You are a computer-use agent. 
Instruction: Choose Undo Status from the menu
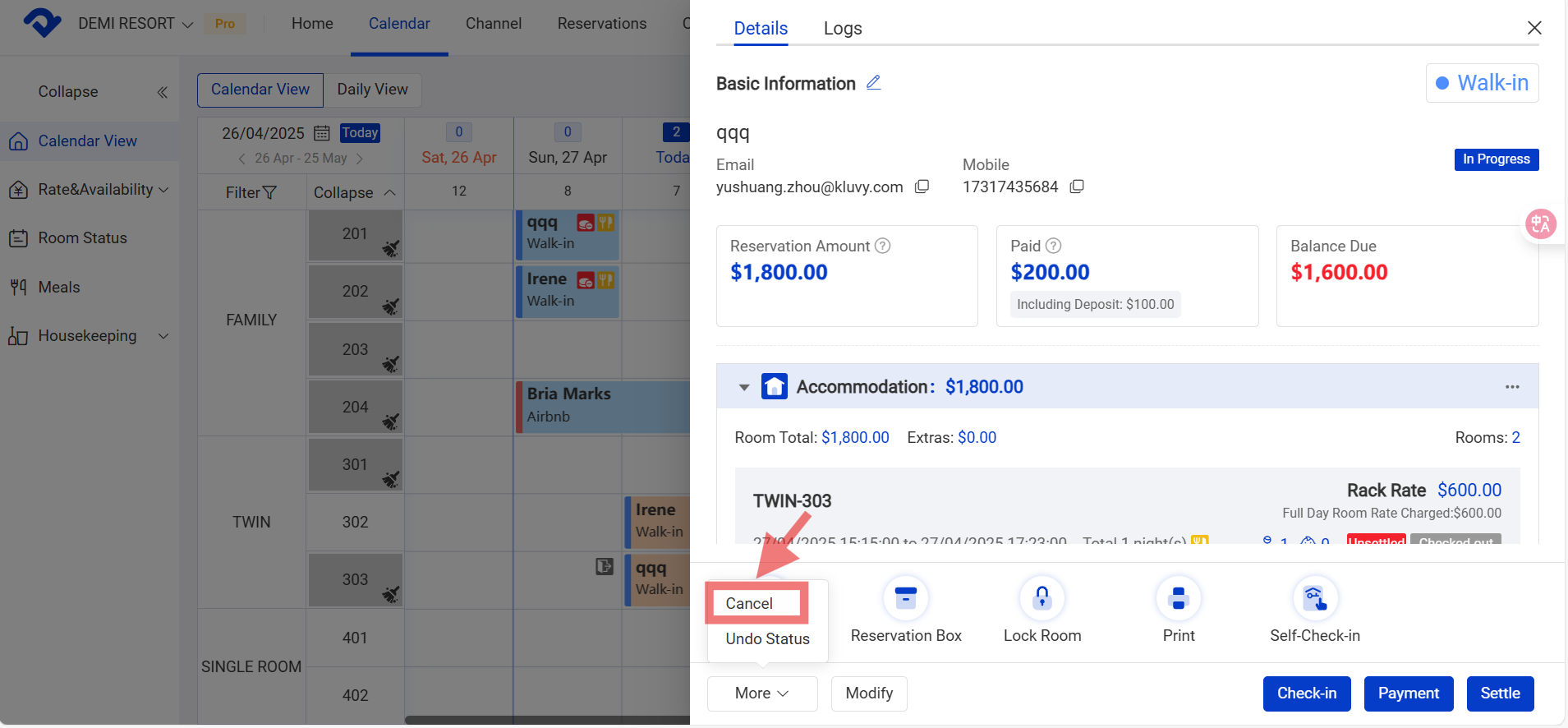pos(767,638)
